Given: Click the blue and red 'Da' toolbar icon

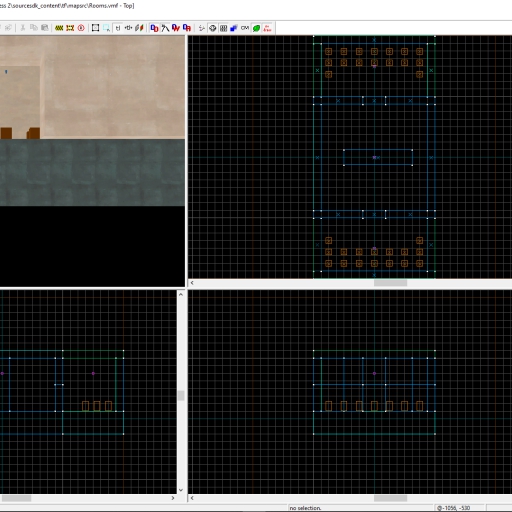Looking at the screenshot, I should click(187, 28).
